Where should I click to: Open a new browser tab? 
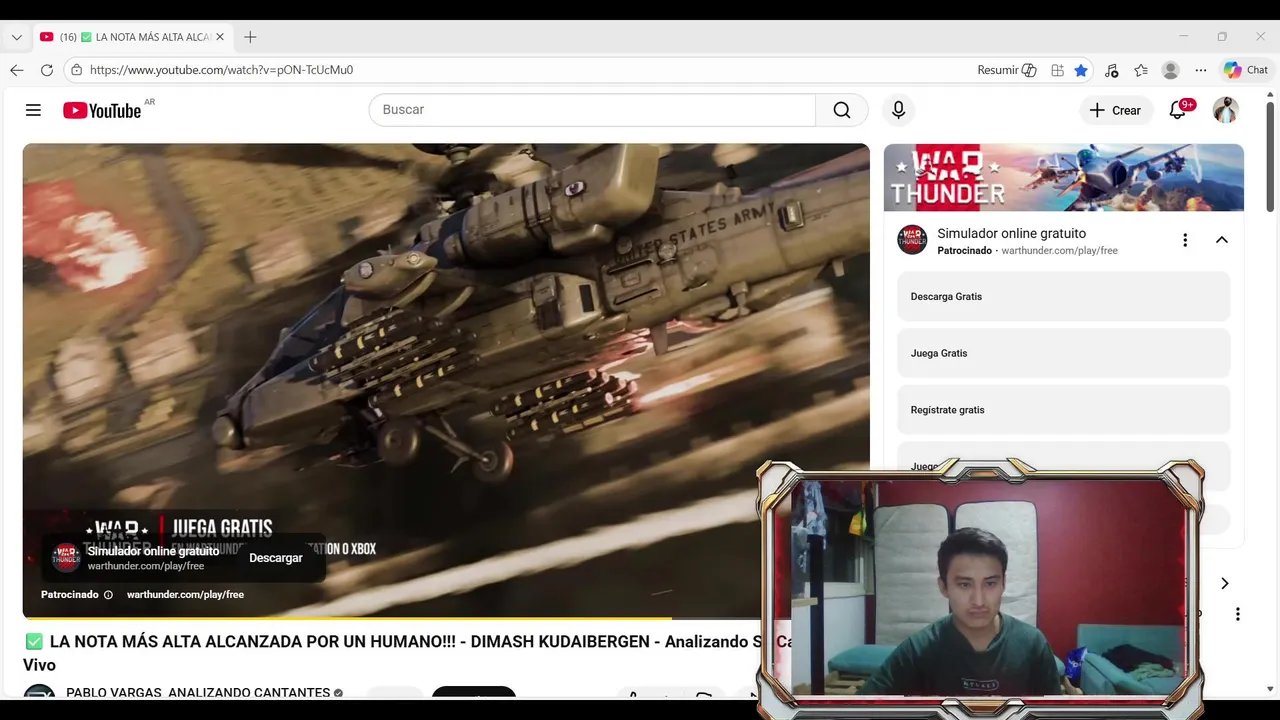[250, 37]
